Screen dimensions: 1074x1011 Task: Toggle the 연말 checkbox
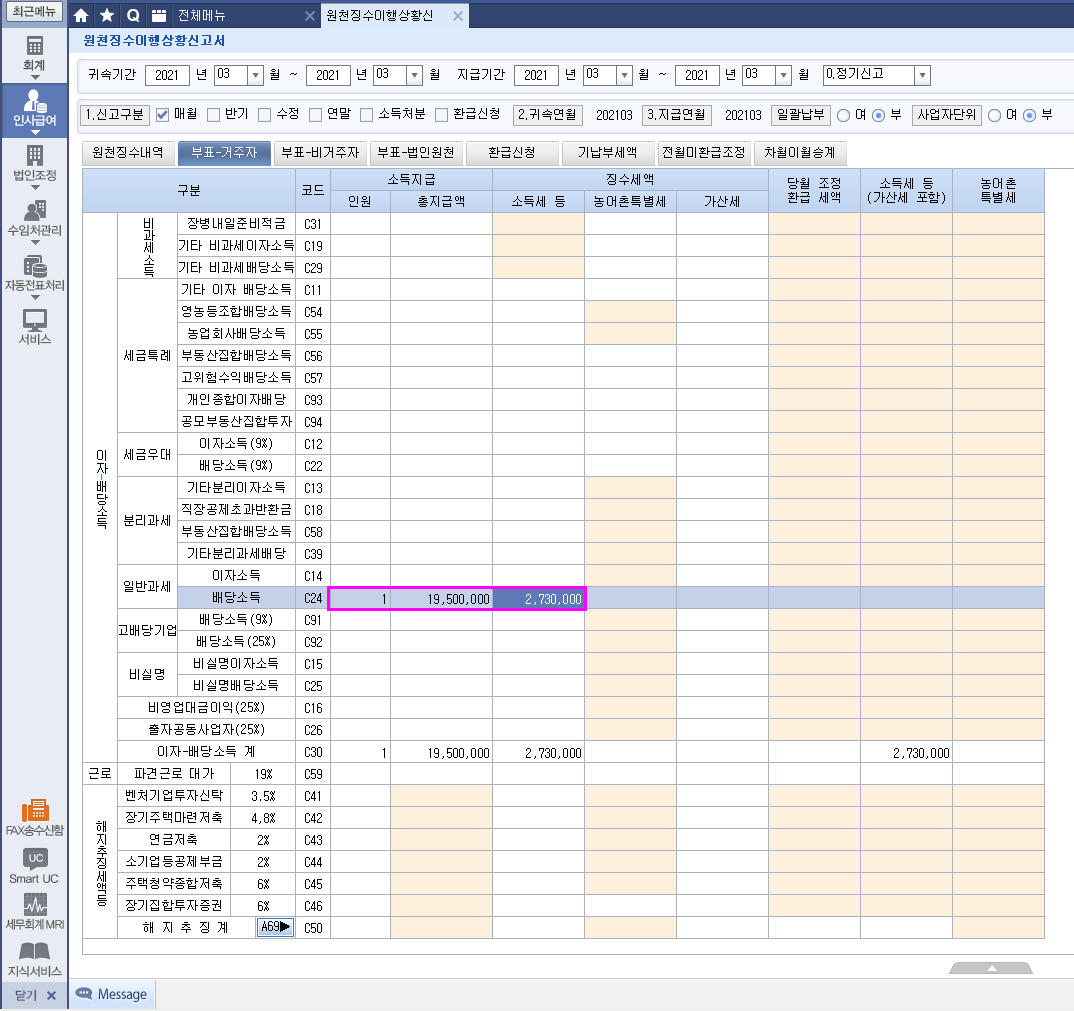315,114
